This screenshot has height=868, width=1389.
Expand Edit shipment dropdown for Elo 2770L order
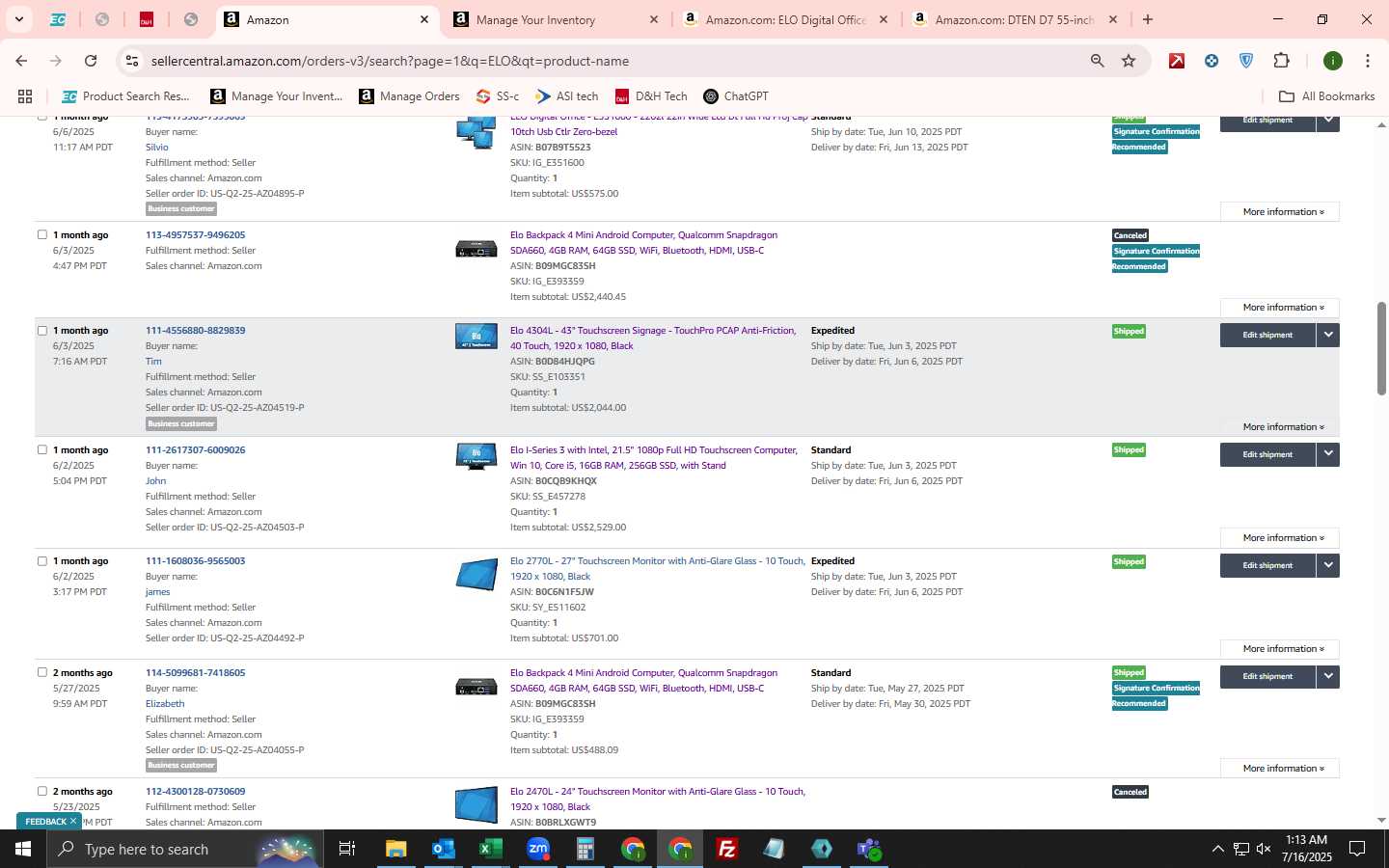click(x=1328, y=565)
